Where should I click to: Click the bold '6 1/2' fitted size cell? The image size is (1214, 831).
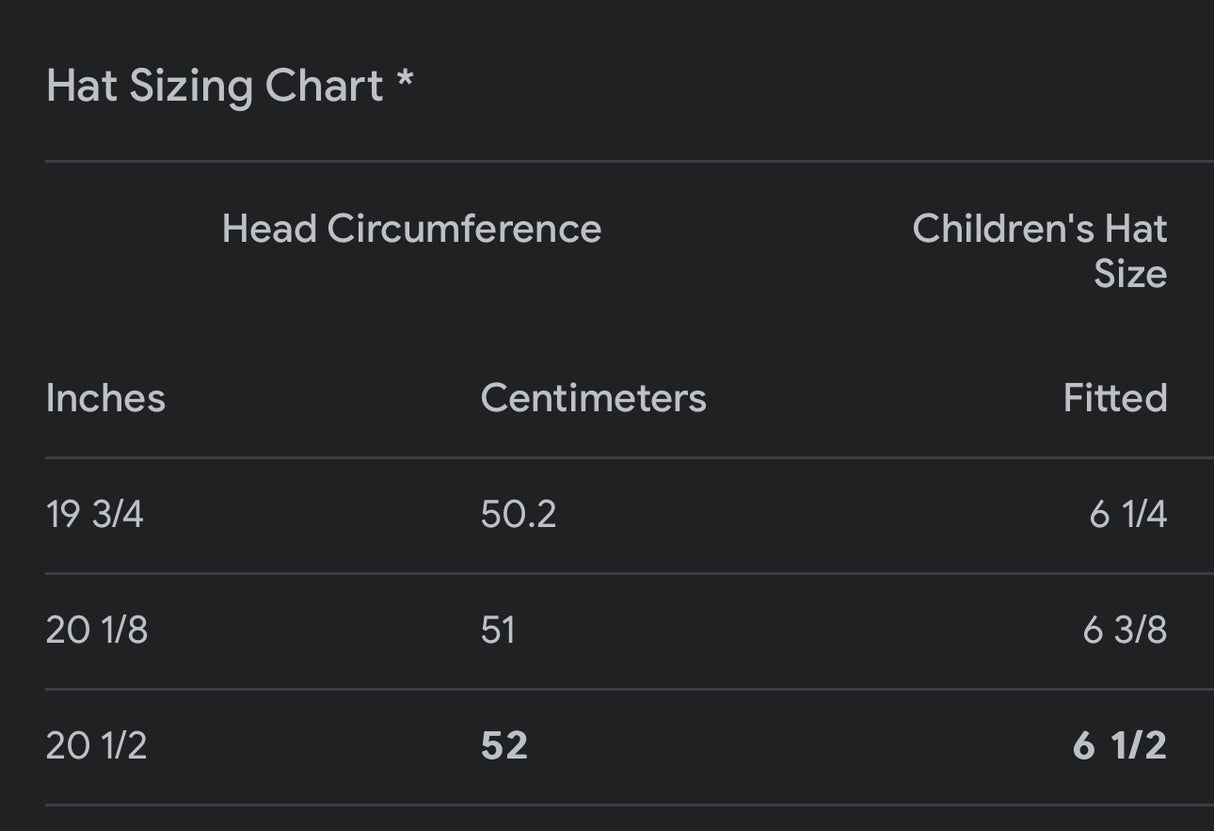[1119, 746]
